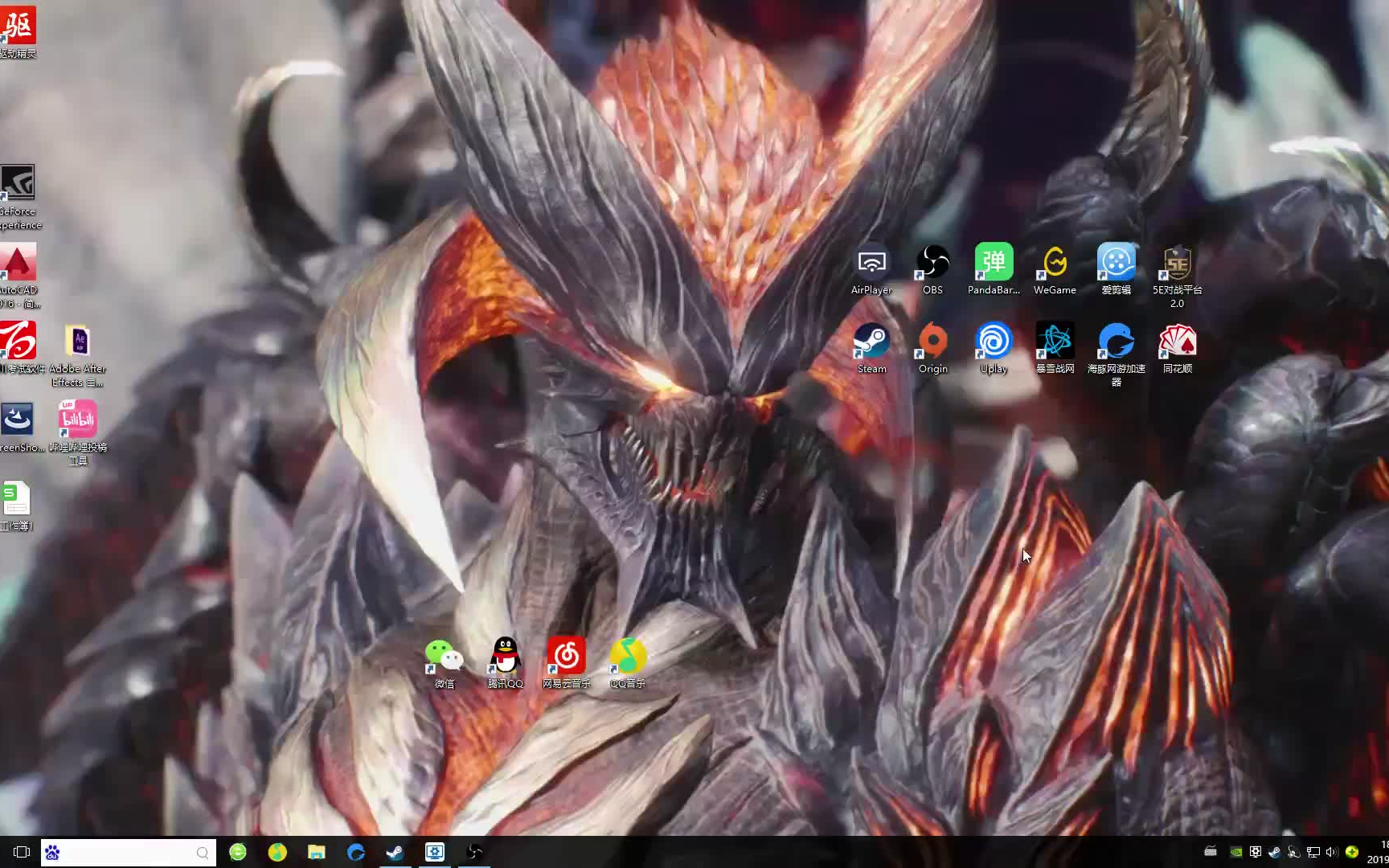Open the 工作簿 spreadsheet file icon
This screenshot has height=868, width=1389.
pyautogui.click(x=16, y=506)
